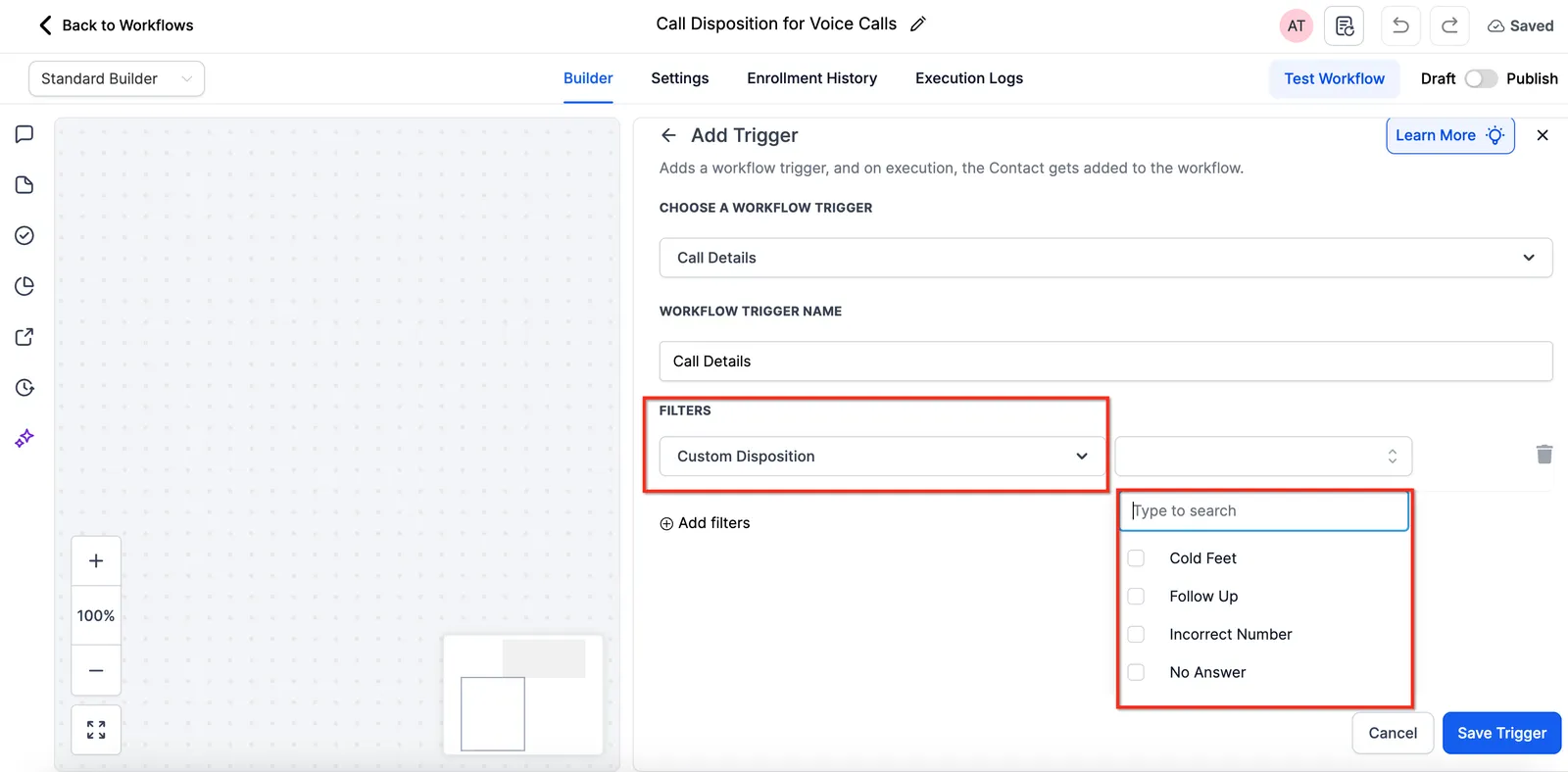
Task: Click the Cancel button
Action: pyautogui.click(x=1393, y=733)
